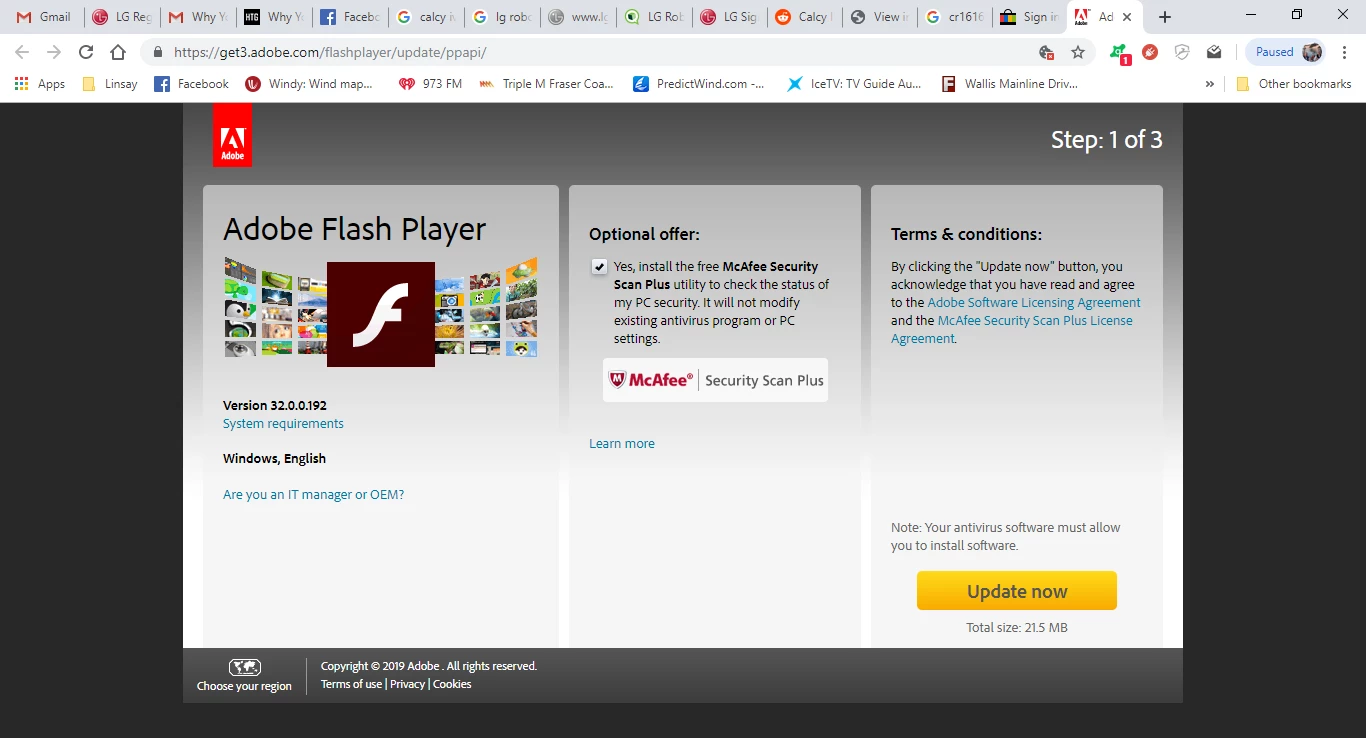This screenshot has height=738, width=1366.
Task: Switch to the HTG 'Why Y' tab
Action: 272,17
